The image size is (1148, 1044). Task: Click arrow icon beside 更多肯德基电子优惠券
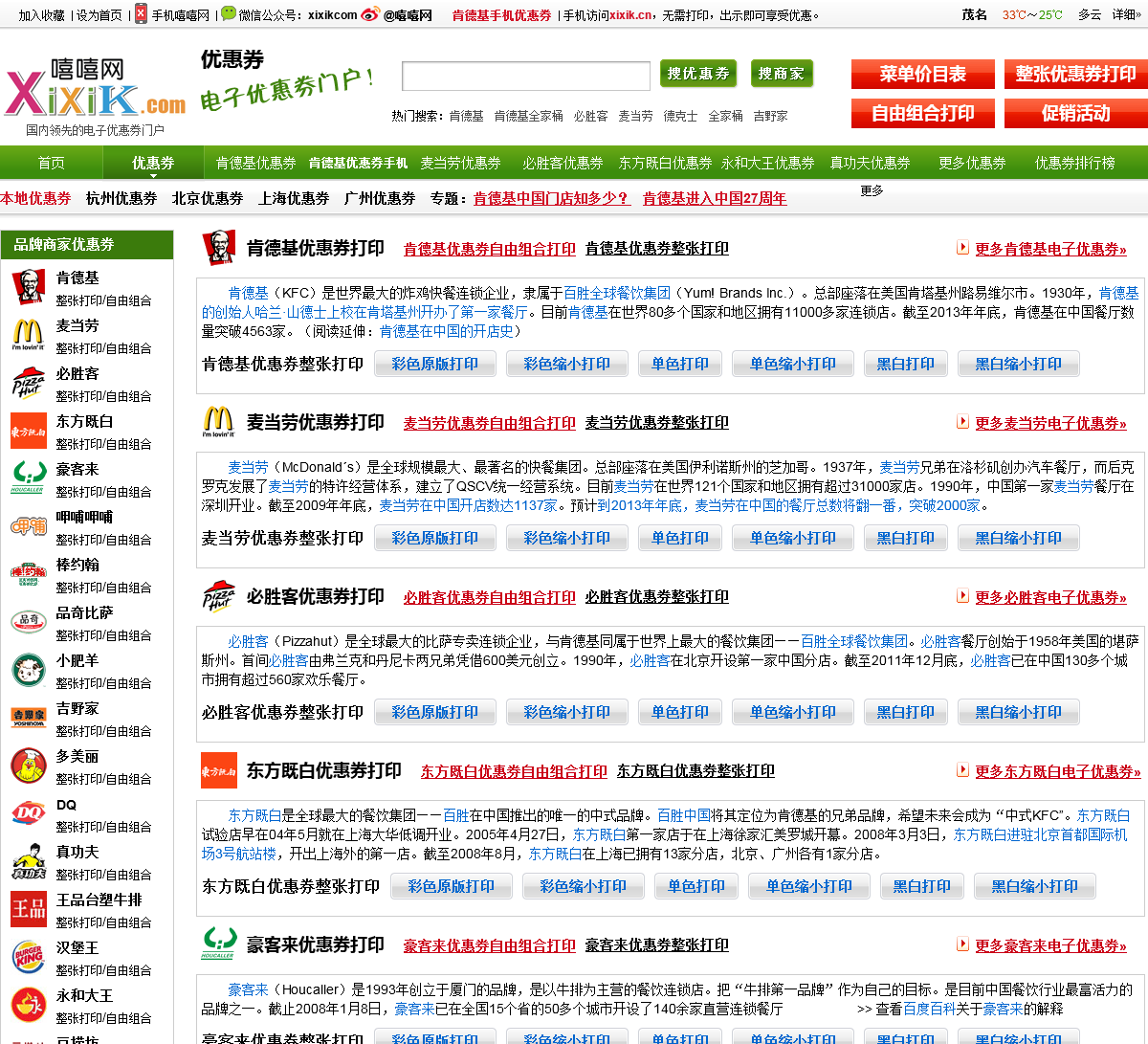962,248
